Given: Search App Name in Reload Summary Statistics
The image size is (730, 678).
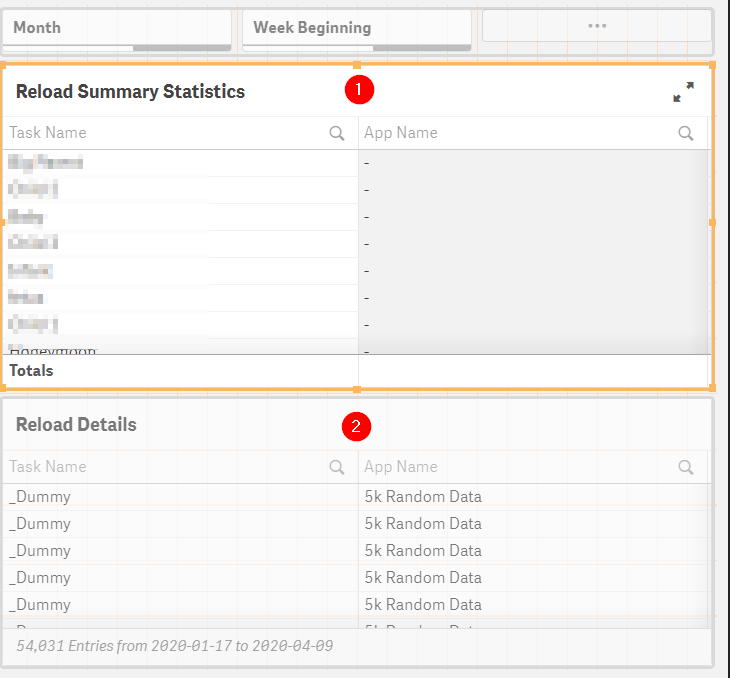Looking at the screenshot, I should [x=685, y=133].
